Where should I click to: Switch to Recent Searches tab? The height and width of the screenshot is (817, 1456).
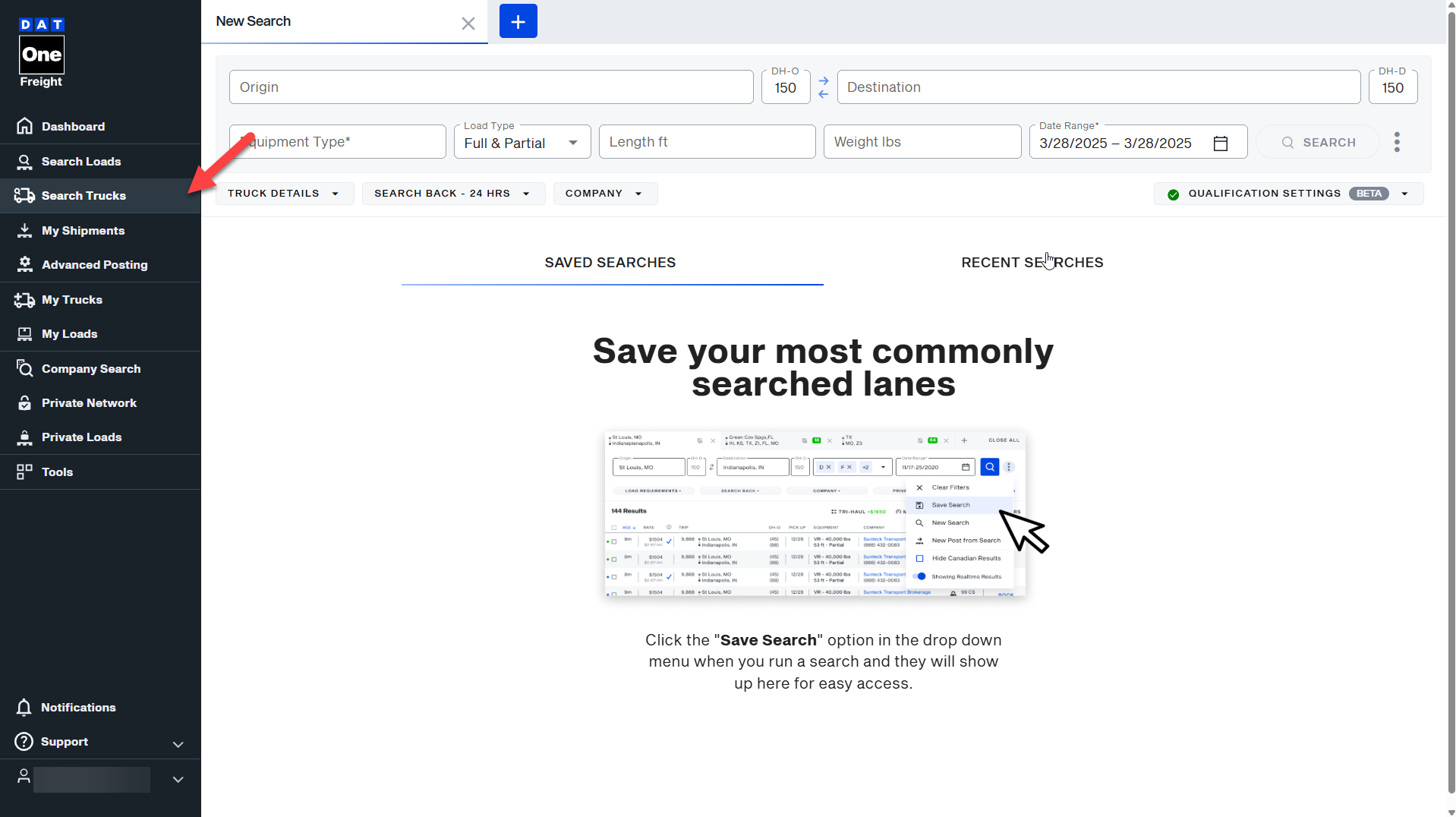(x=1032, y=263)
